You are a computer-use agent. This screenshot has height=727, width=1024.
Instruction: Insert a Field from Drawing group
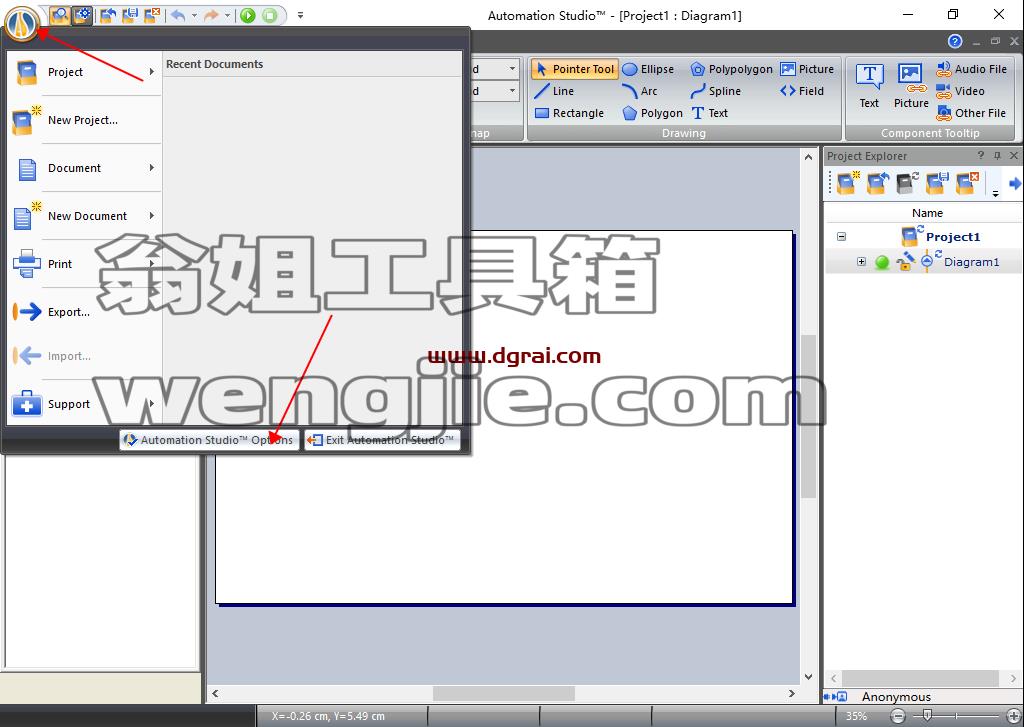(x=802, y=91)
